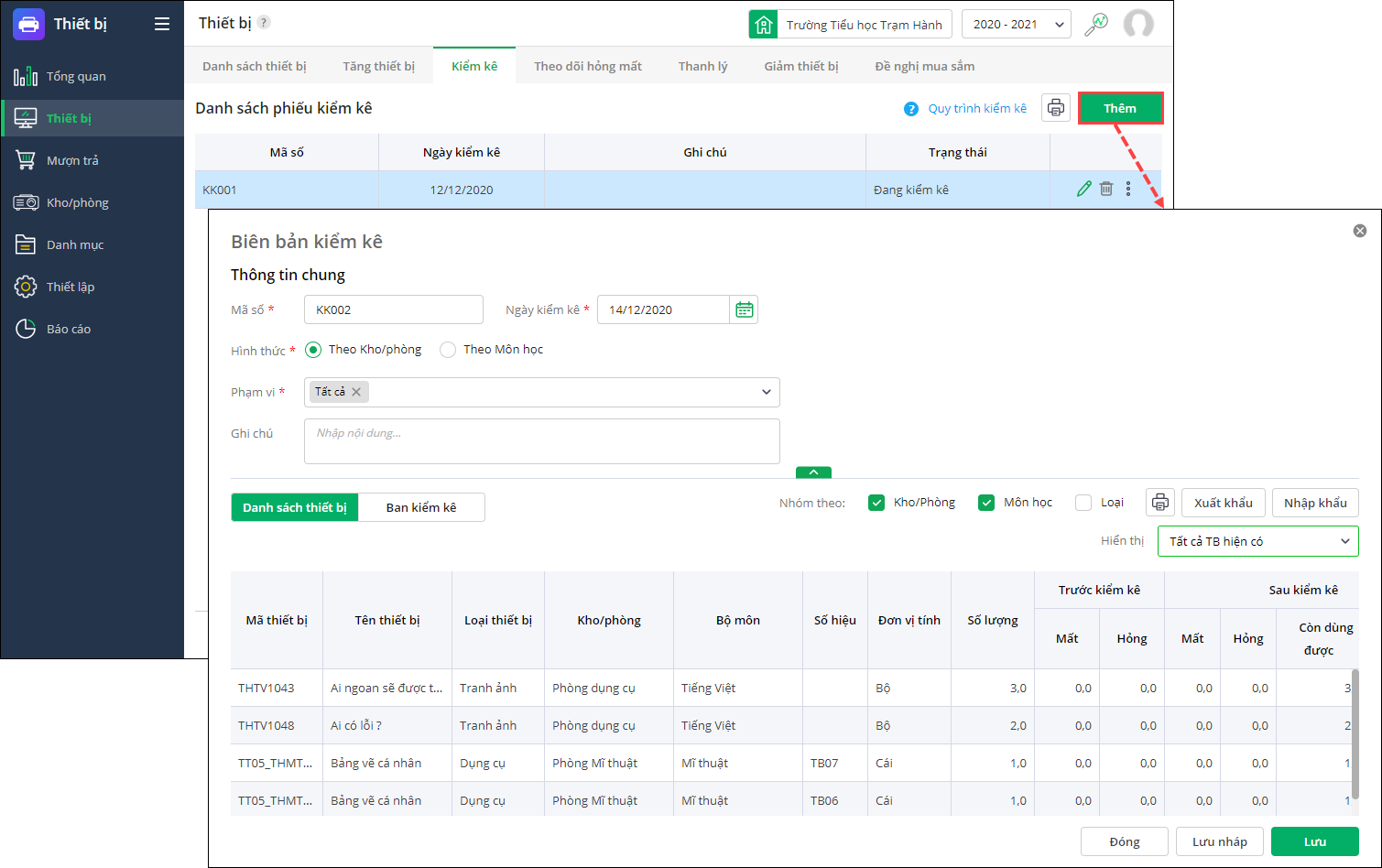Open the three-dot more options for KK001
Screen dimensions: 1382x868
1128,189
